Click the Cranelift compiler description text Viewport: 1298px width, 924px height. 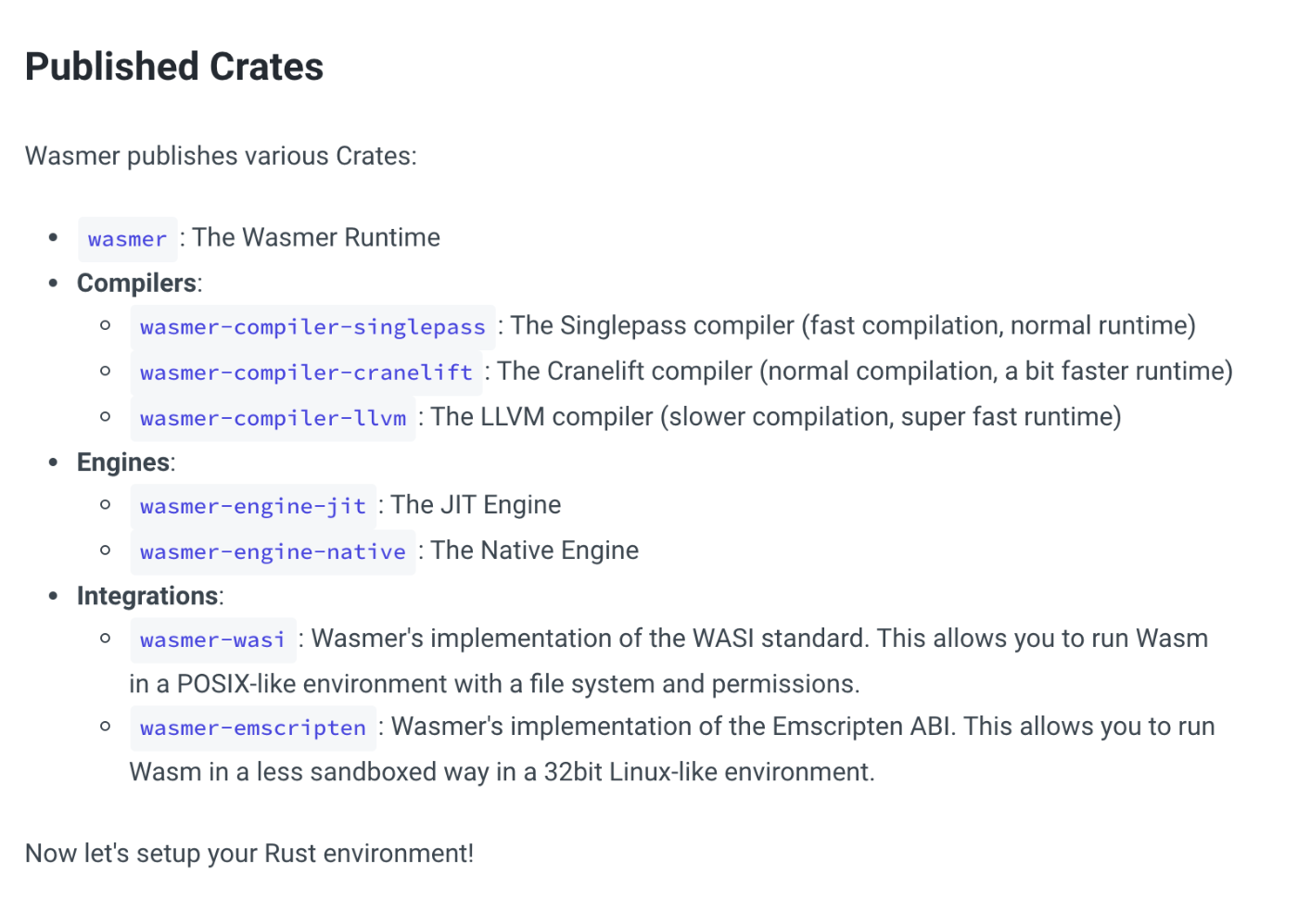(865, 371)
